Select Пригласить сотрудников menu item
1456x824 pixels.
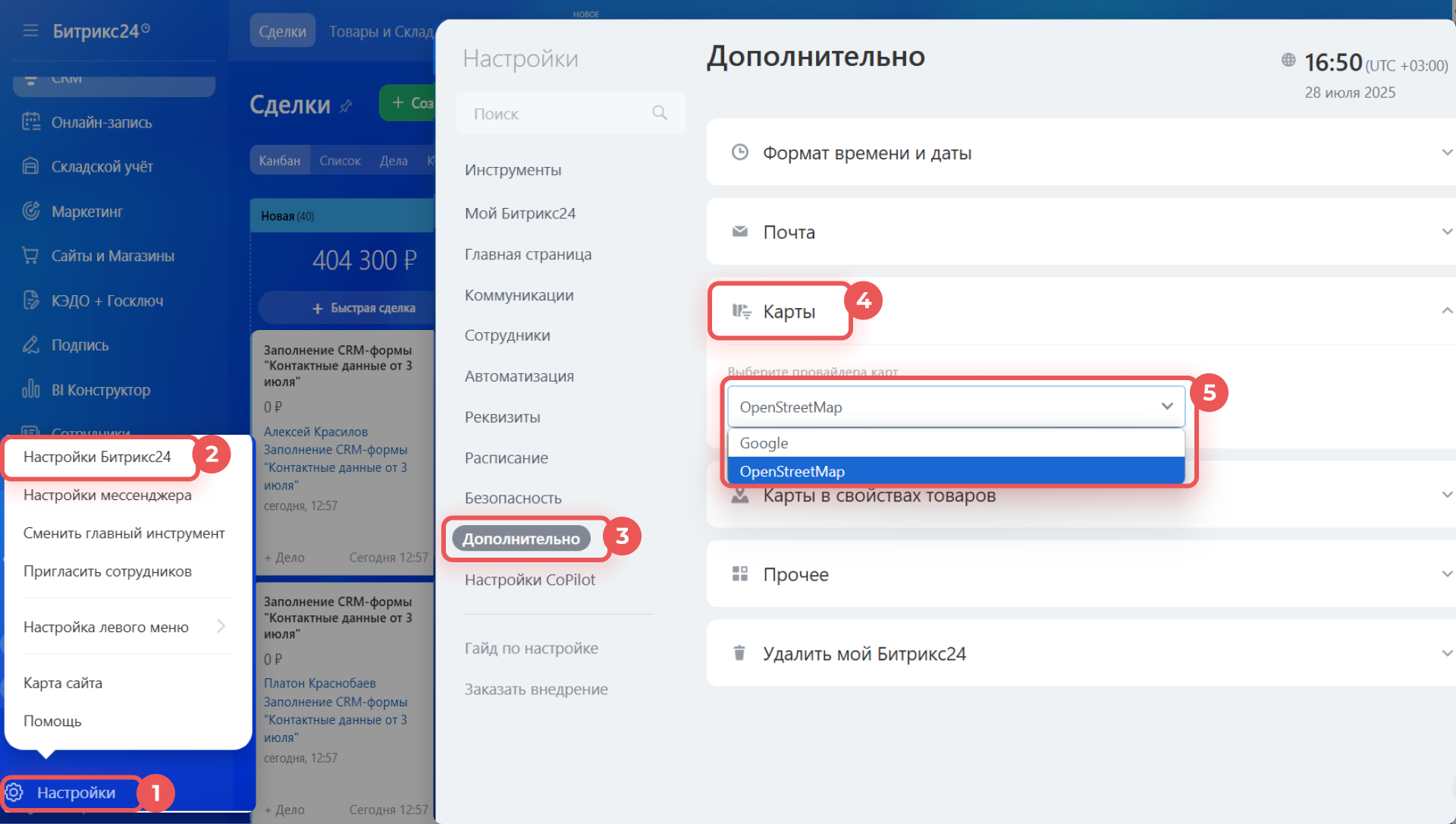[107, 571]
